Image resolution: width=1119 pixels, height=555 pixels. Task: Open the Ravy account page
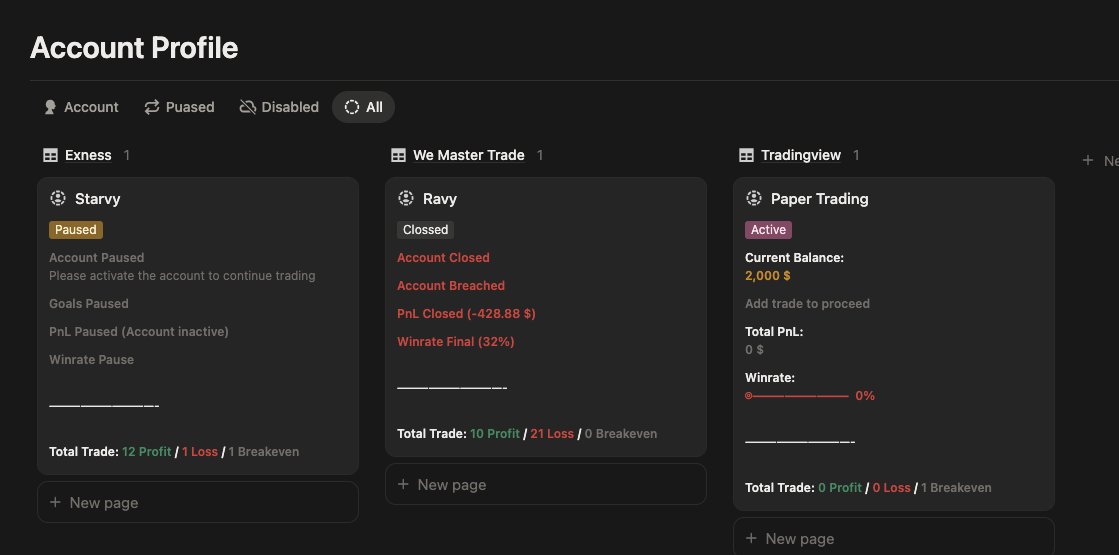coord(440,199)
